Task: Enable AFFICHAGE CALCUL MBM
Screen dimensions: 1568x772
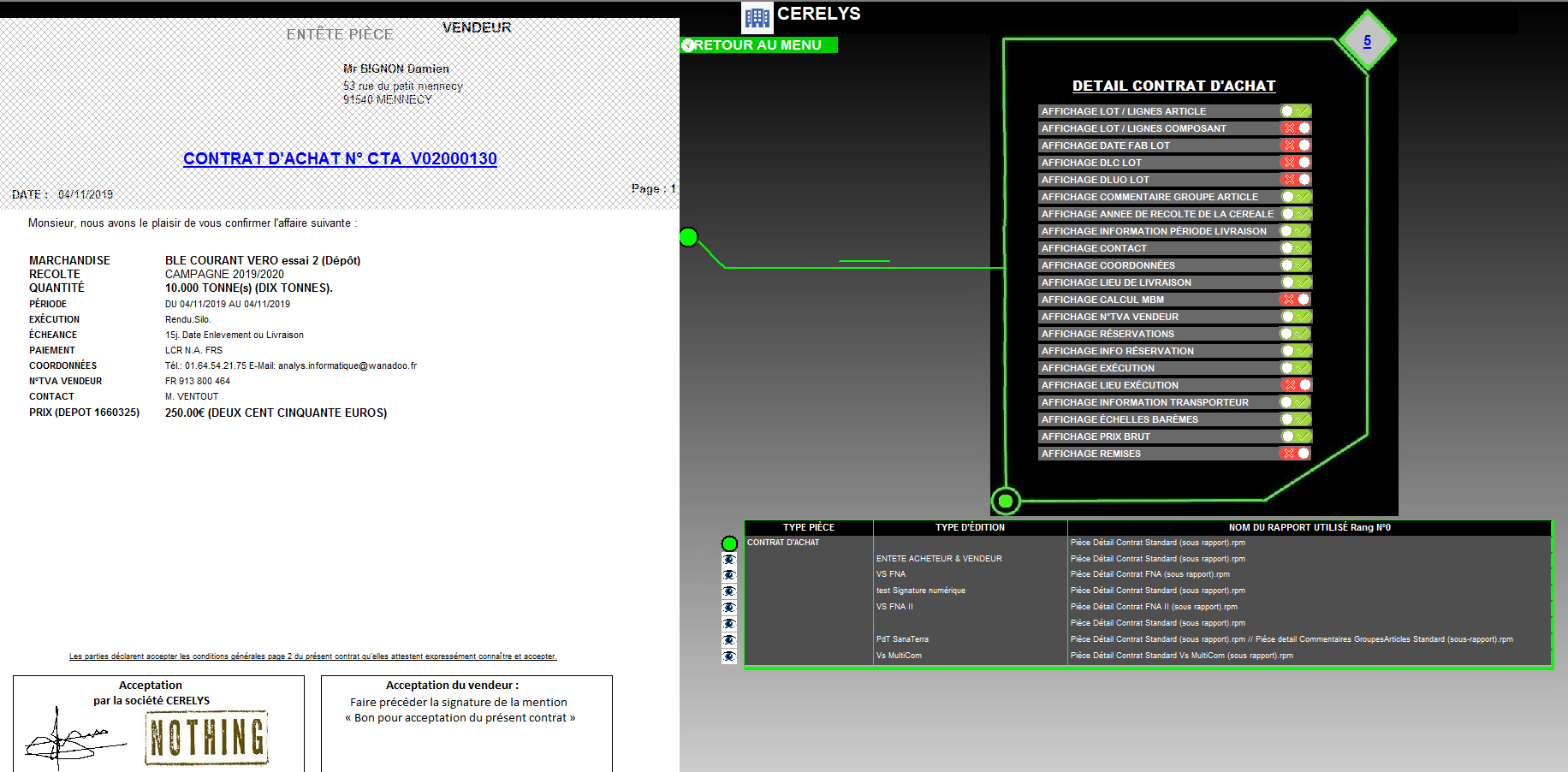Action: tap(1295, 299)
